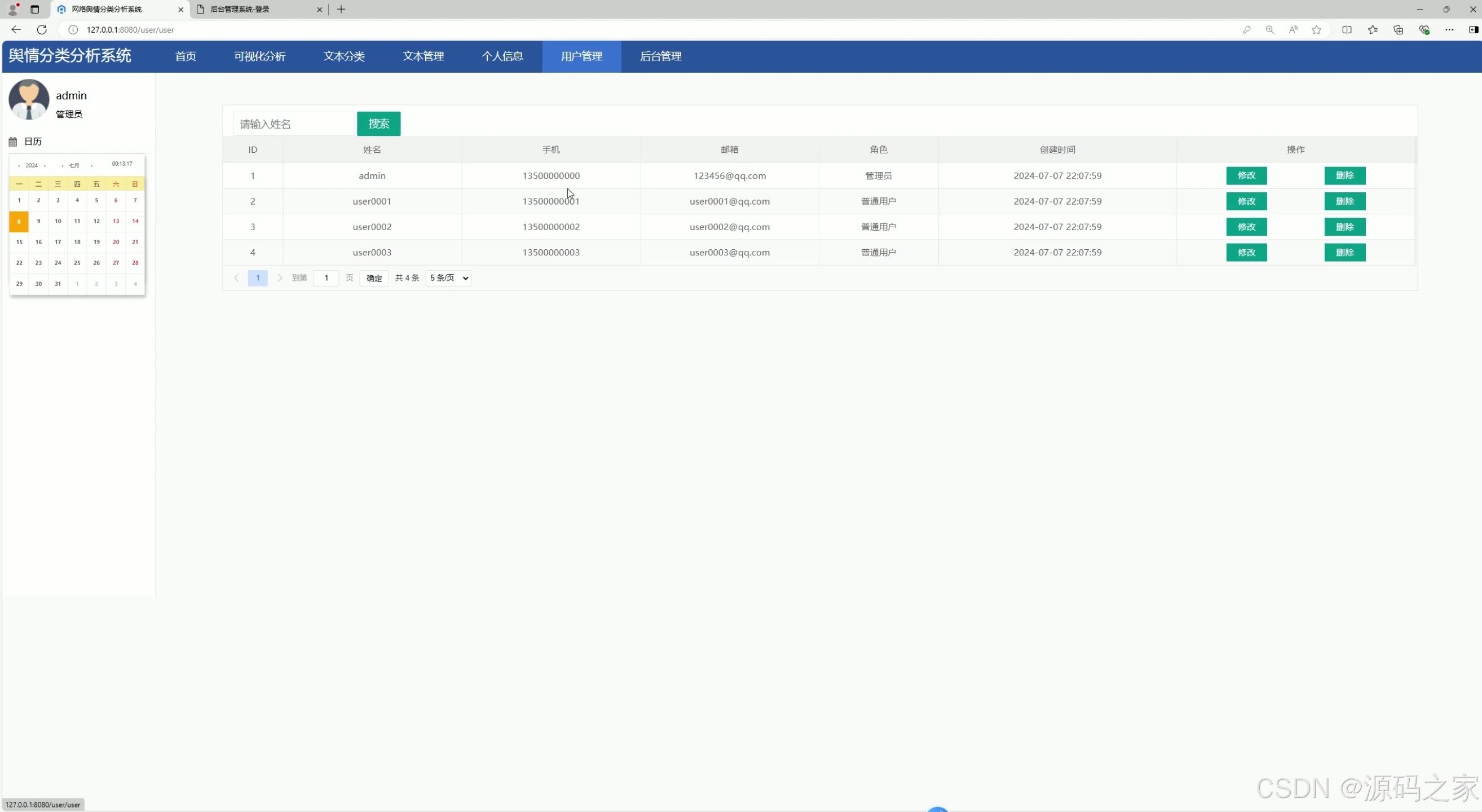Click the next page chevron in pagination
1482x812 pixels.
(280, 278)
